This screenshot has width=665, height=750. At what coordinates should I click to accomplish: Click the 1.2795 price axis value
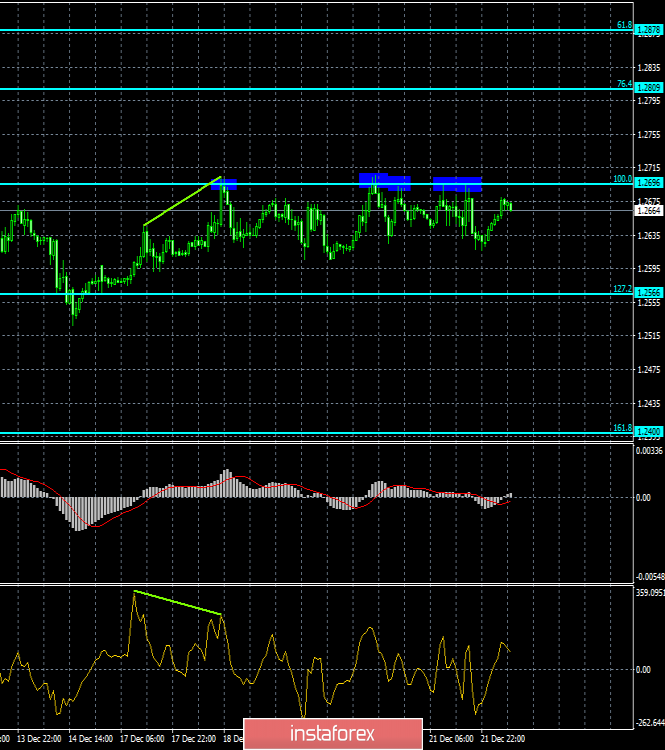click(649, 100)
